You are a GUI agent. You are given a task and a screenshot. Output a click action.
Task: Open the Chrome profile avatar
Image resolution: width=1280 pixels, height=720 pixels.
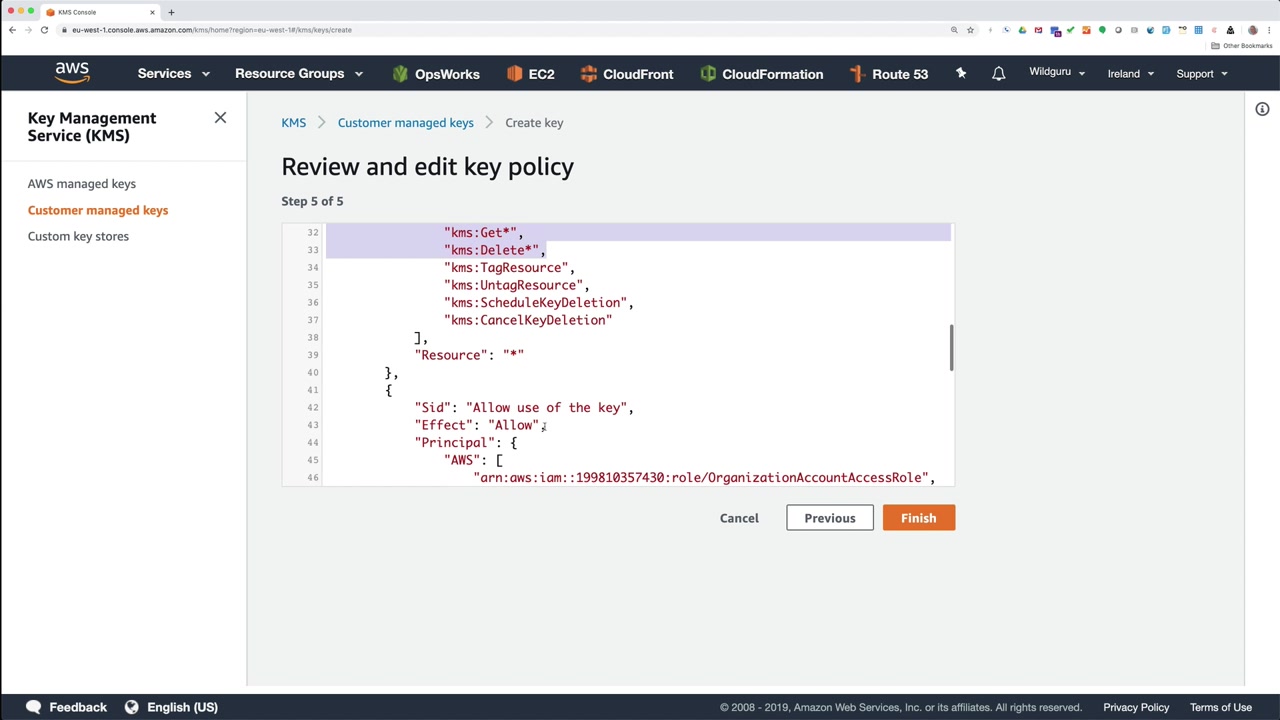coord(1252,30)
